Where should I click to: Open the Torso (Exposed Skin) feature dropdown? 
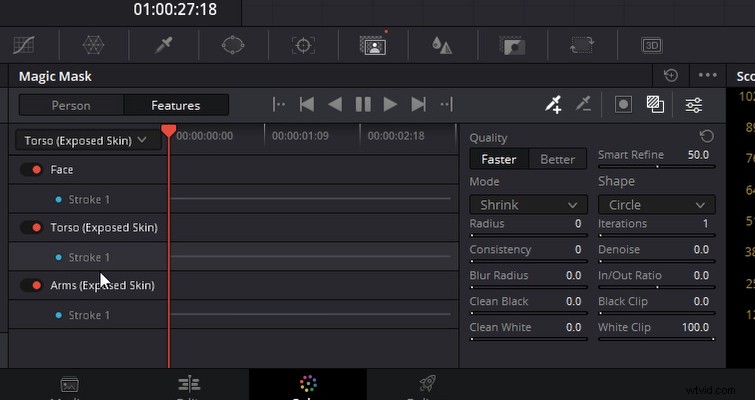coord(87,141)
